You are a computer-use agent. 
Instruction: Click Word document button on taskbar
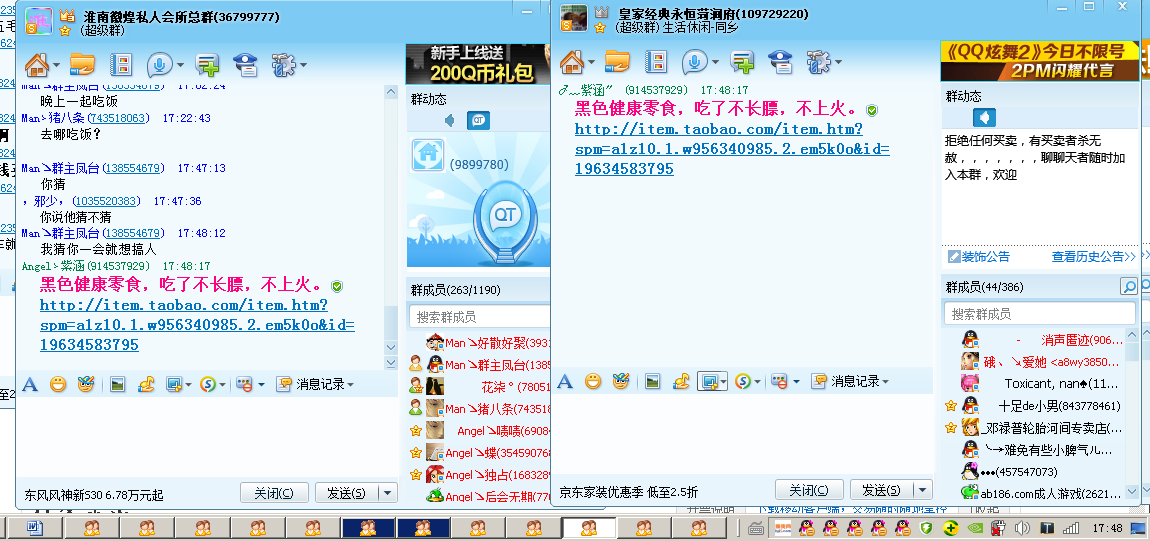tap(33, 527)
